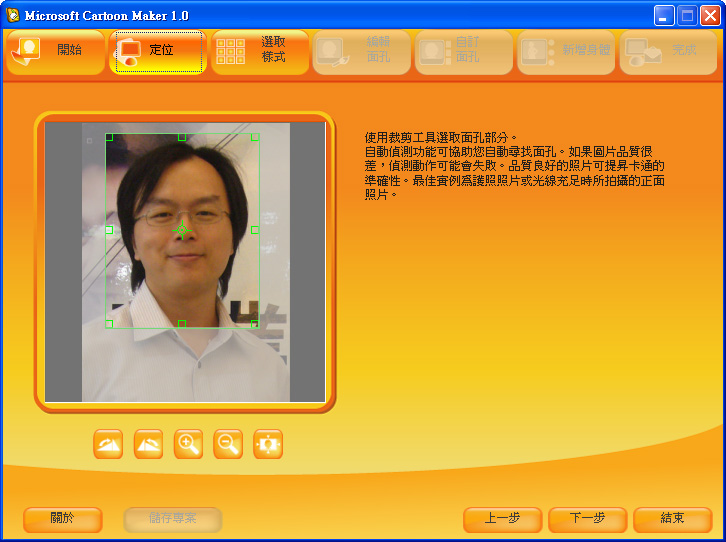Click the disabled 自訂面孔 tab
This screenshot has width=726, height=542.
[464, 52]
